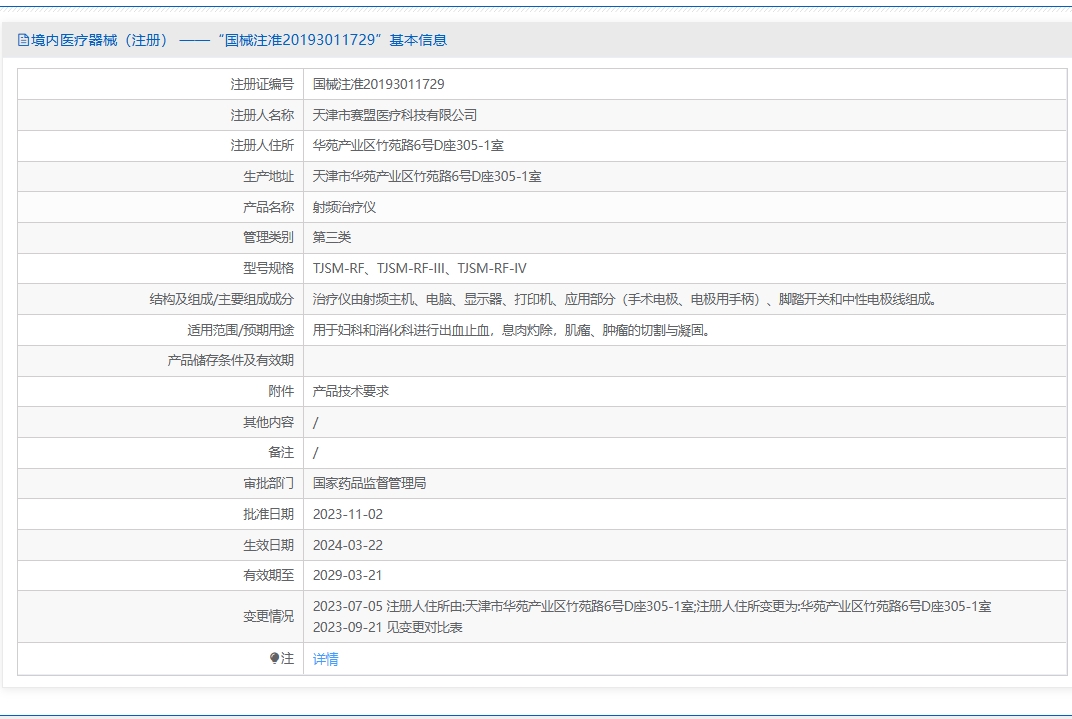Click the 有效期至 label cell
1072x719 pixels.
161,575
